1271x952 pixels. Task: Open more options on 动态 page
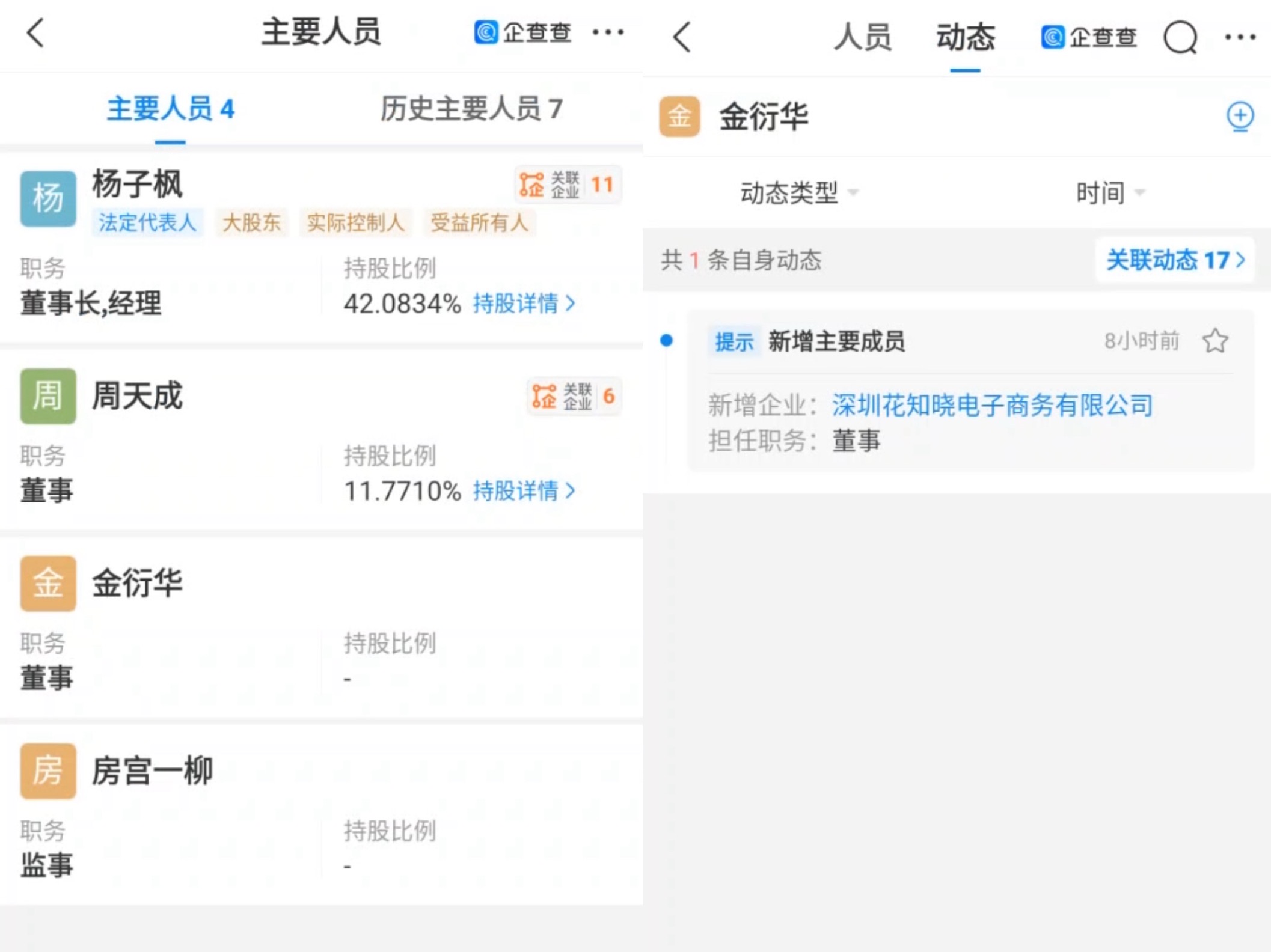pyautogui.click(x=1240, y=38)
